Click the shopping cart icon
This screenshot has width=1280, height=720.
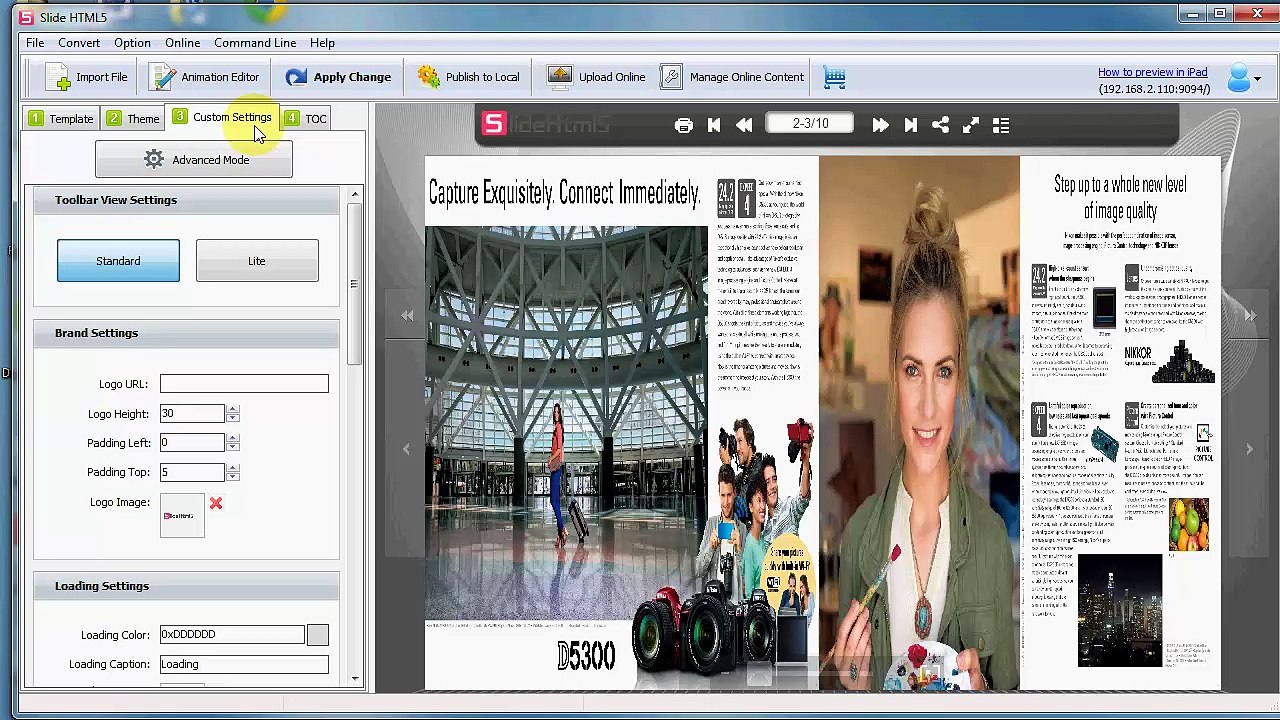[x=835, y=77]
